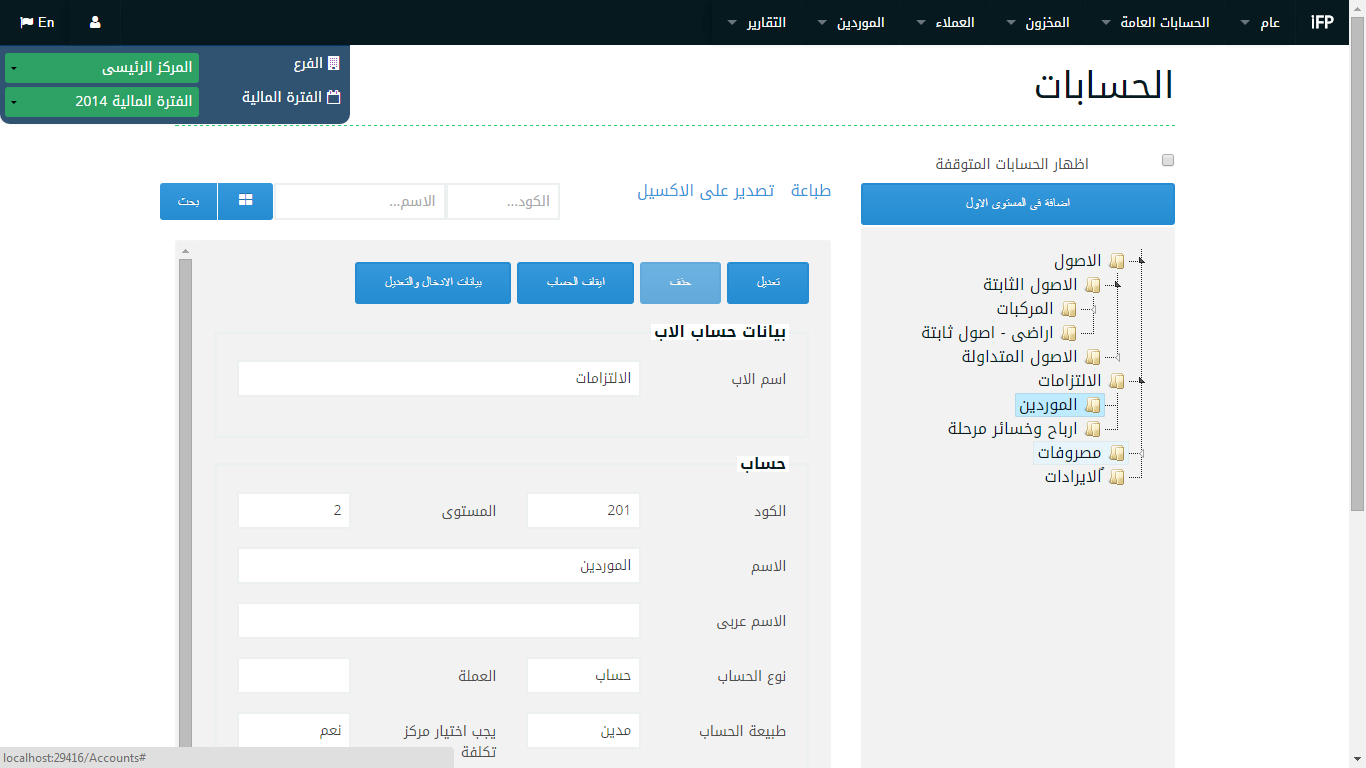Image resolution: width=1366 pixels, height=768 pixels.
Task: Open الفترة المالية 2014 period dropdown
Action: 102,102
